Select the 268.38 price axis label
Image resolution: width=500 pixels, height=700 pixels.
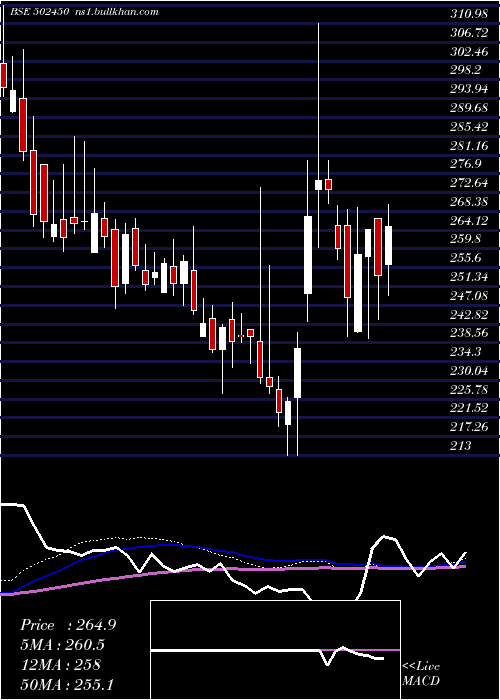pos(469,202)
